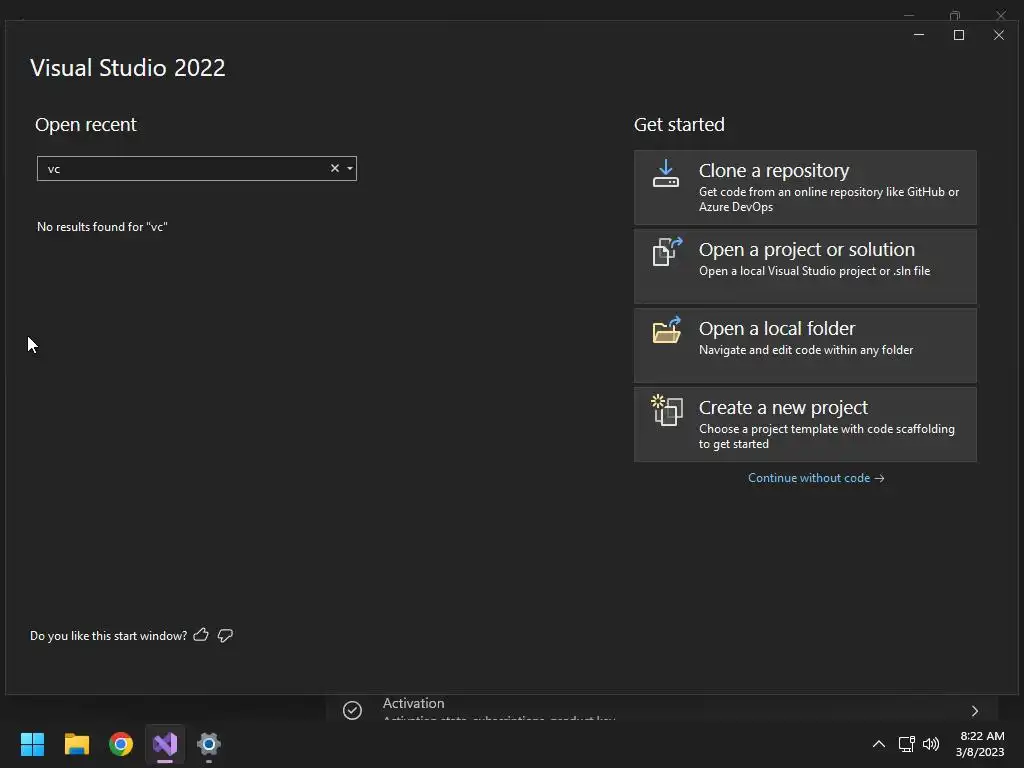This screenshot has height=768, width=1024.
Task: Clear the recent search text with X
Action: [x=335, y=168]
